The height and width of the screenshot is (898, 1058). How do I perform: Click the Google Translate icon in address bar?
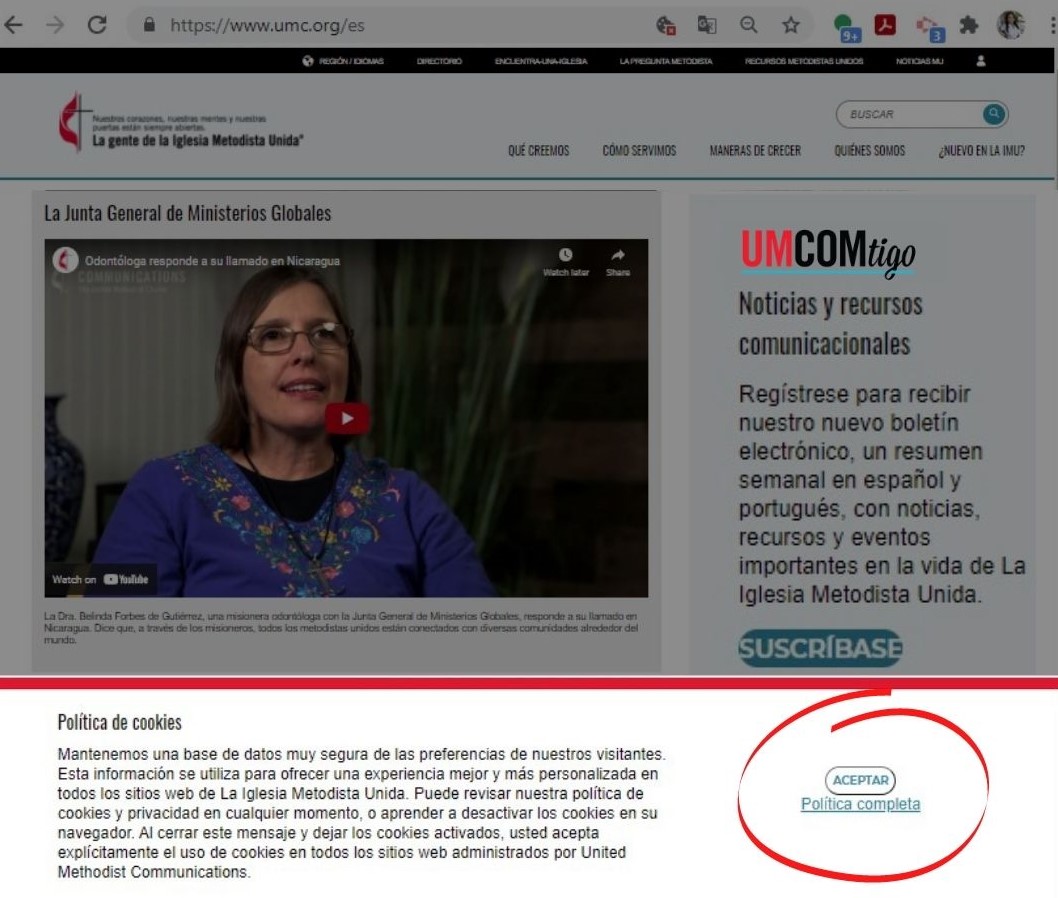point(707,25)
